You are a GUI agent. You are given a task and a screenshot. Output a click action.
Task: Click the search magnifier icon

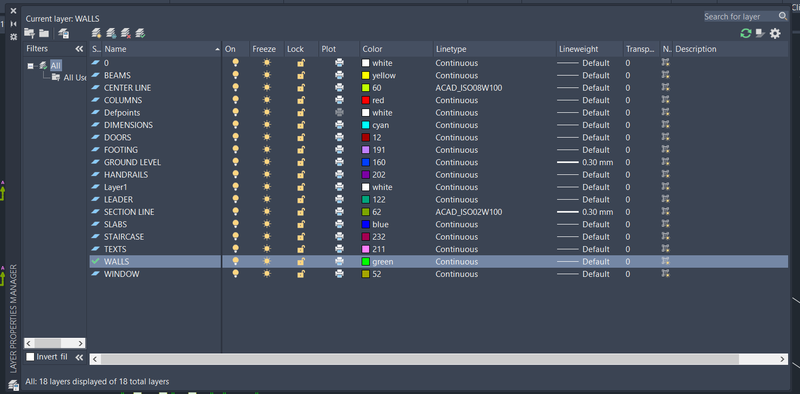[783, 16]
